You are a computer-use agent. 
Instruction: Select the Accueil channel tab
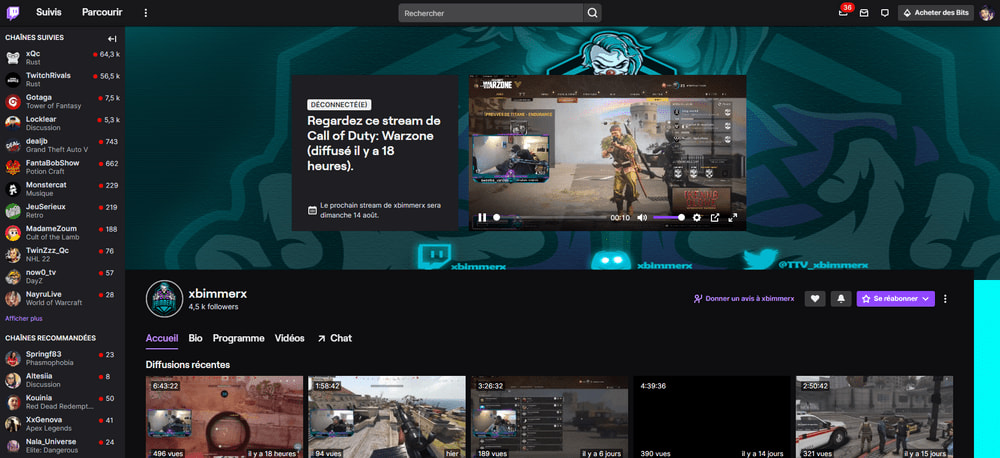tap(162, 338)
